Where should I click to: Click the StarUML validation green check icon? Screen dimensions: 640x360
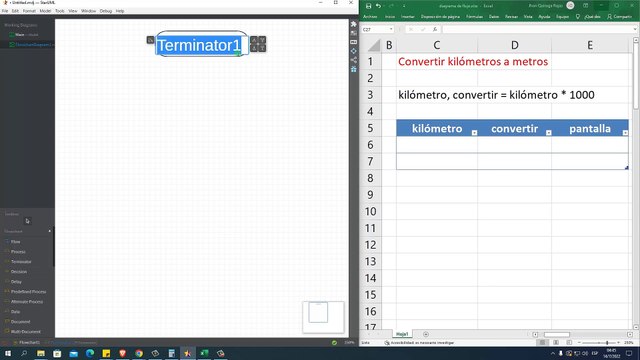334,342
